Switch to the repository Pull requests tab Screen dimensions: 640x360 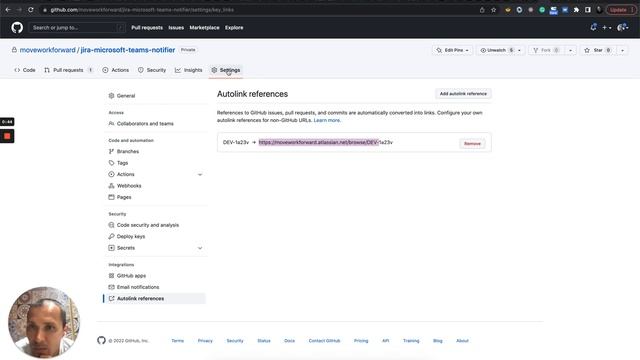pos(69,70)
